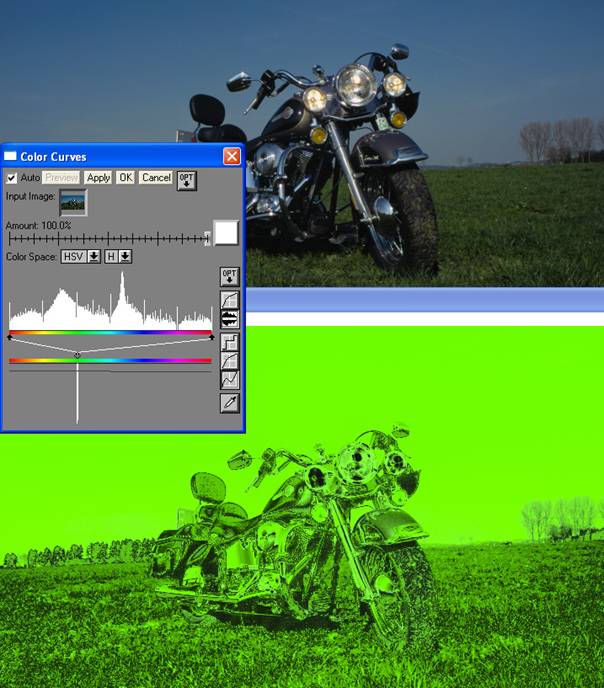Click the right black curve endpoint
The image size is (604, 688).
point(212,337)
